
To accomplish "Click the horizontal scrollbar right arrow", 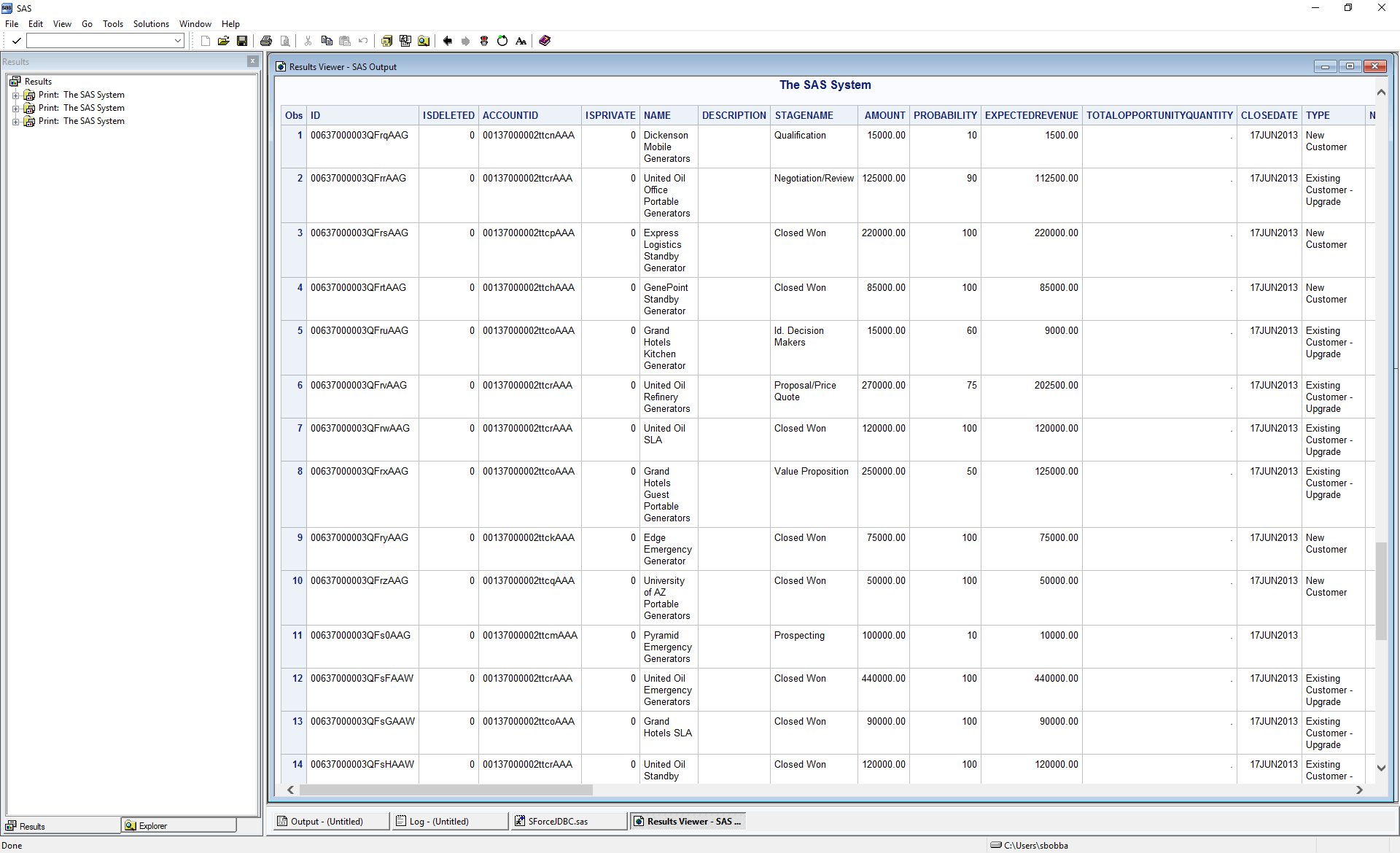I will [1359, 790].
